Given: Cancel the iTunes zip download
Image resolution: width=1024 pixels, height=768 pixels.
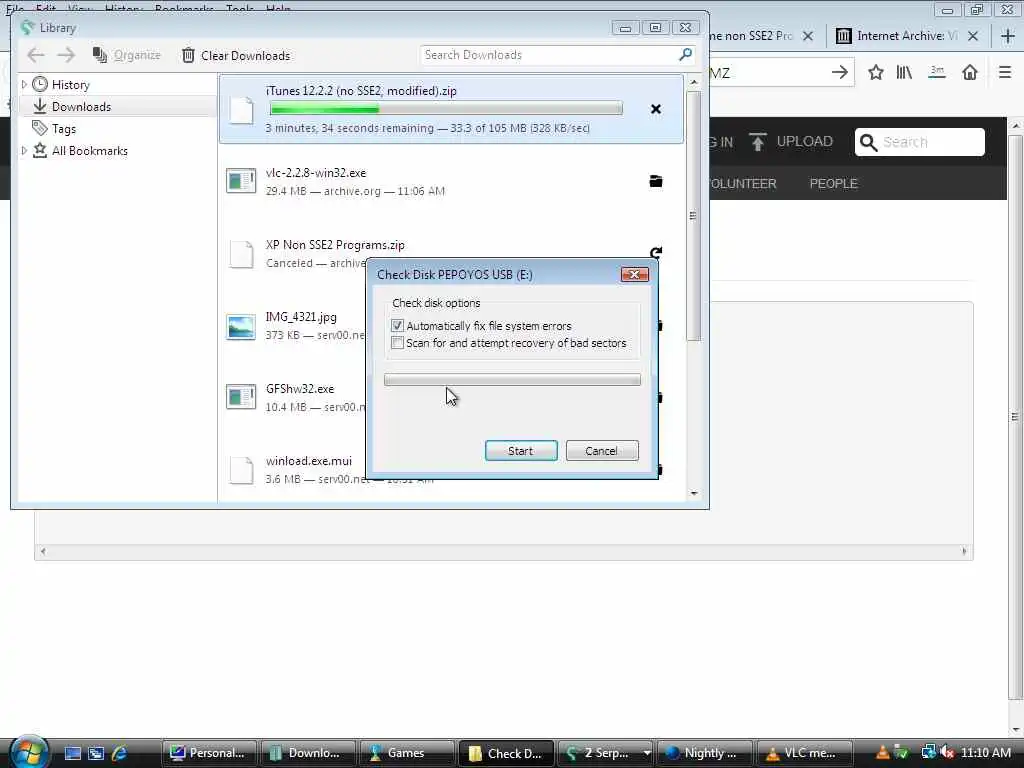Looking at the screenshot, I should pyautogui.click(x=656, y=109).
